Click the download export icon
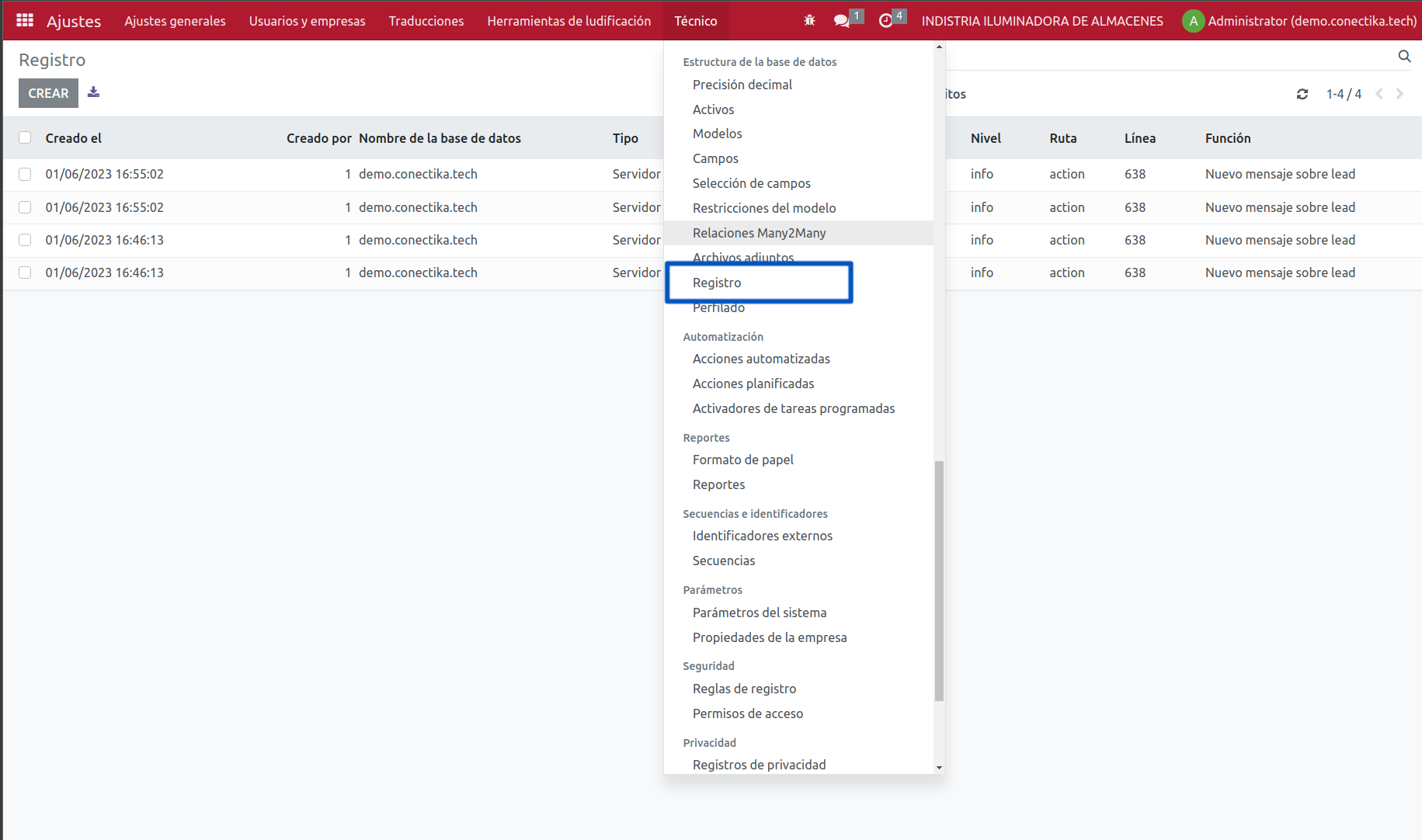This screenshot has height=840, width=1422. tap(93, 92)
